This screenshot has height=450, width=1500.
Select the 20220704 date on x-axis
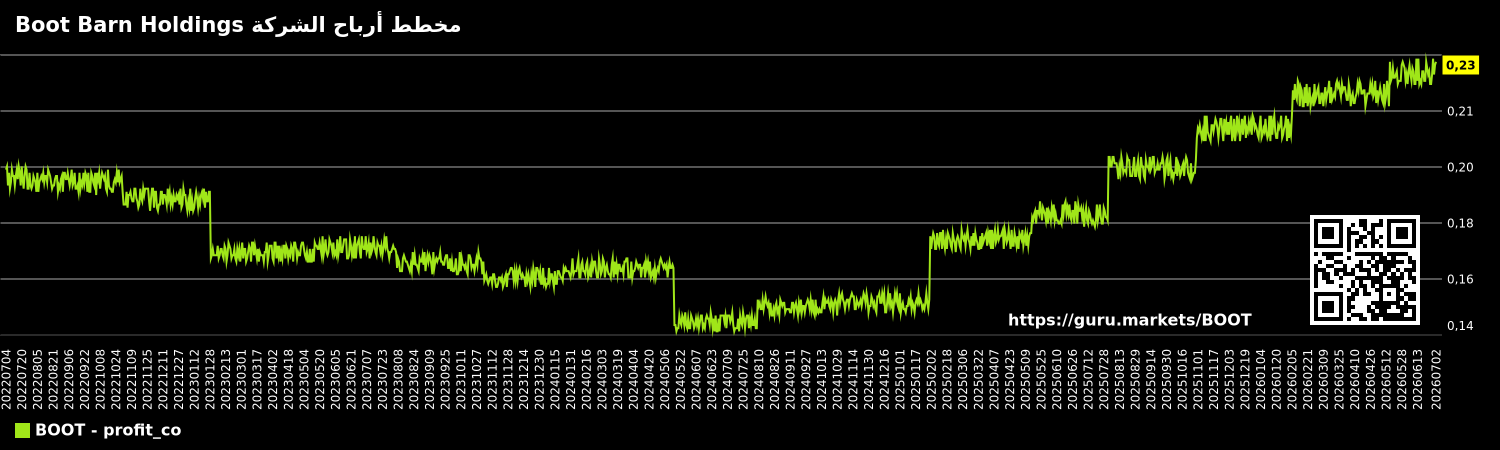point(7,378)
